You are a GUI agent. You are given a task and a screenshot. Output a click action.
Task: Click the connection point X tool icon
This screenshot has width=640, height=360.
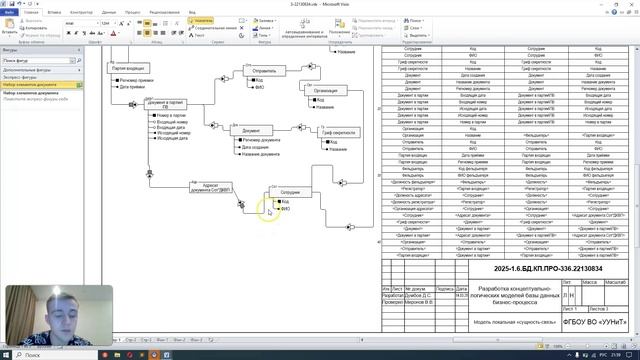click(x=242, y=28)
